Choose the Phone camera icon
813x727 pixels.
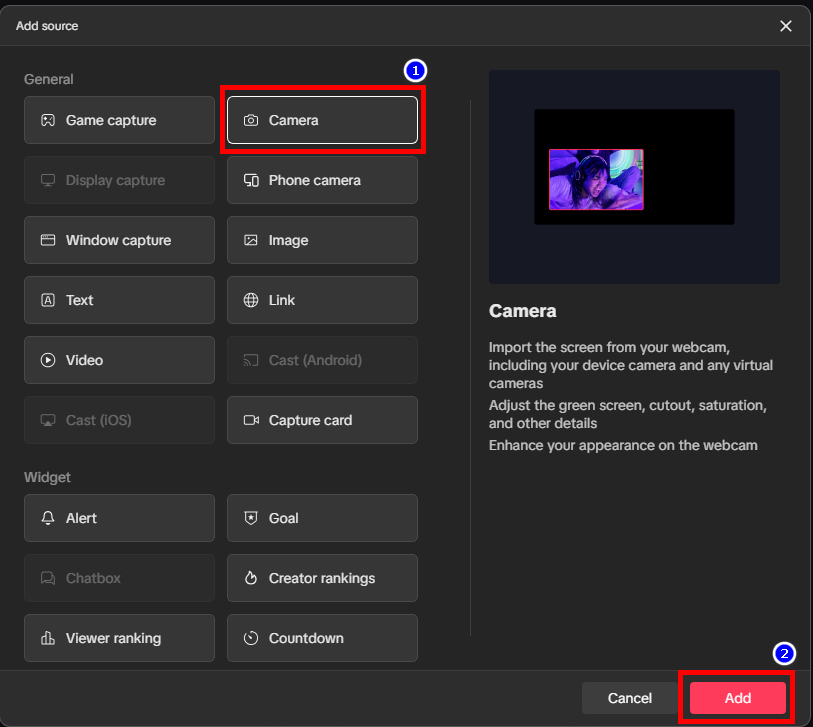click(x=251, y=181)
